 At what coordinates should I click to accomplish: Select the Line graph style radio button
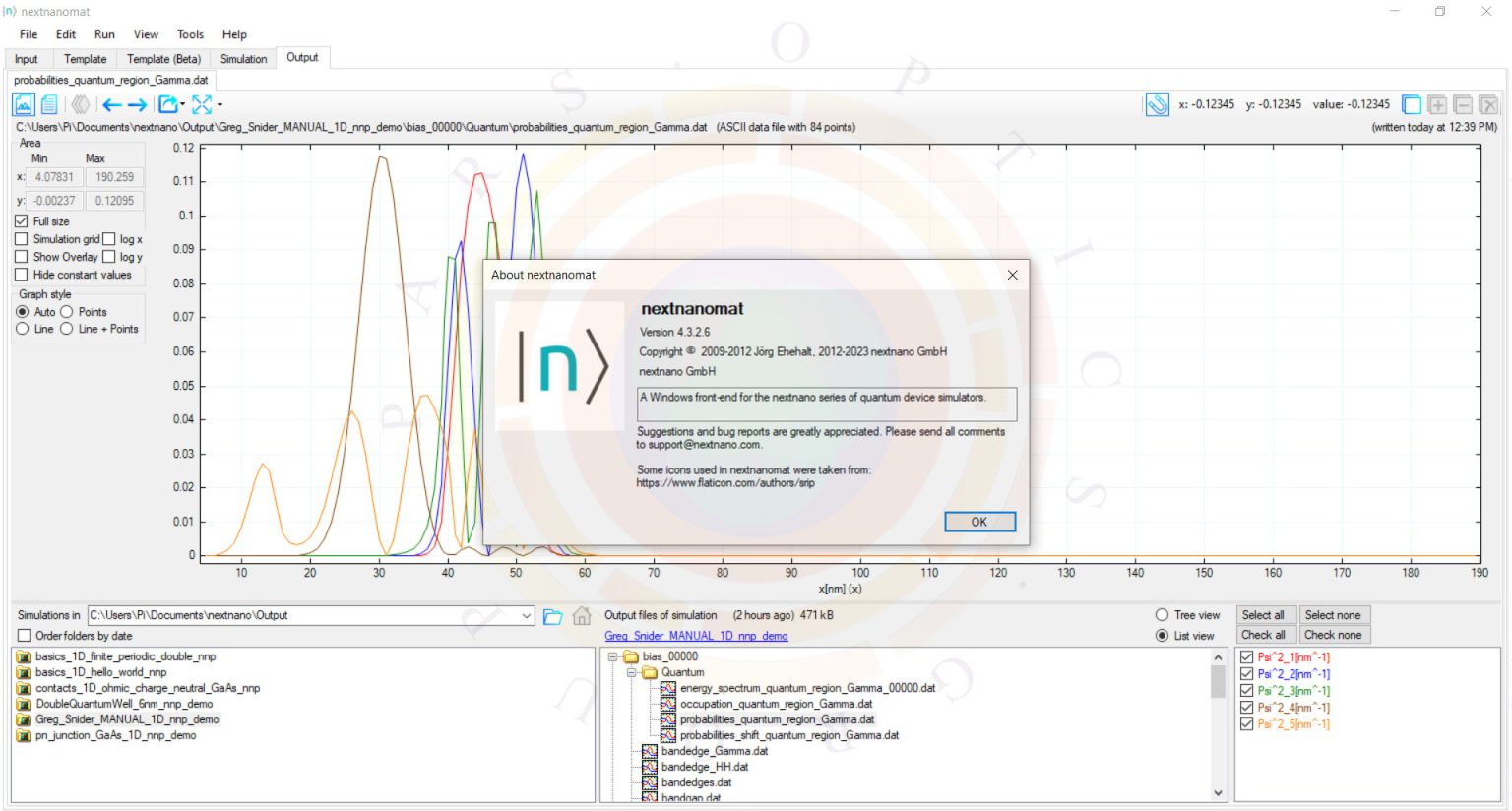(x=23, y=329)
